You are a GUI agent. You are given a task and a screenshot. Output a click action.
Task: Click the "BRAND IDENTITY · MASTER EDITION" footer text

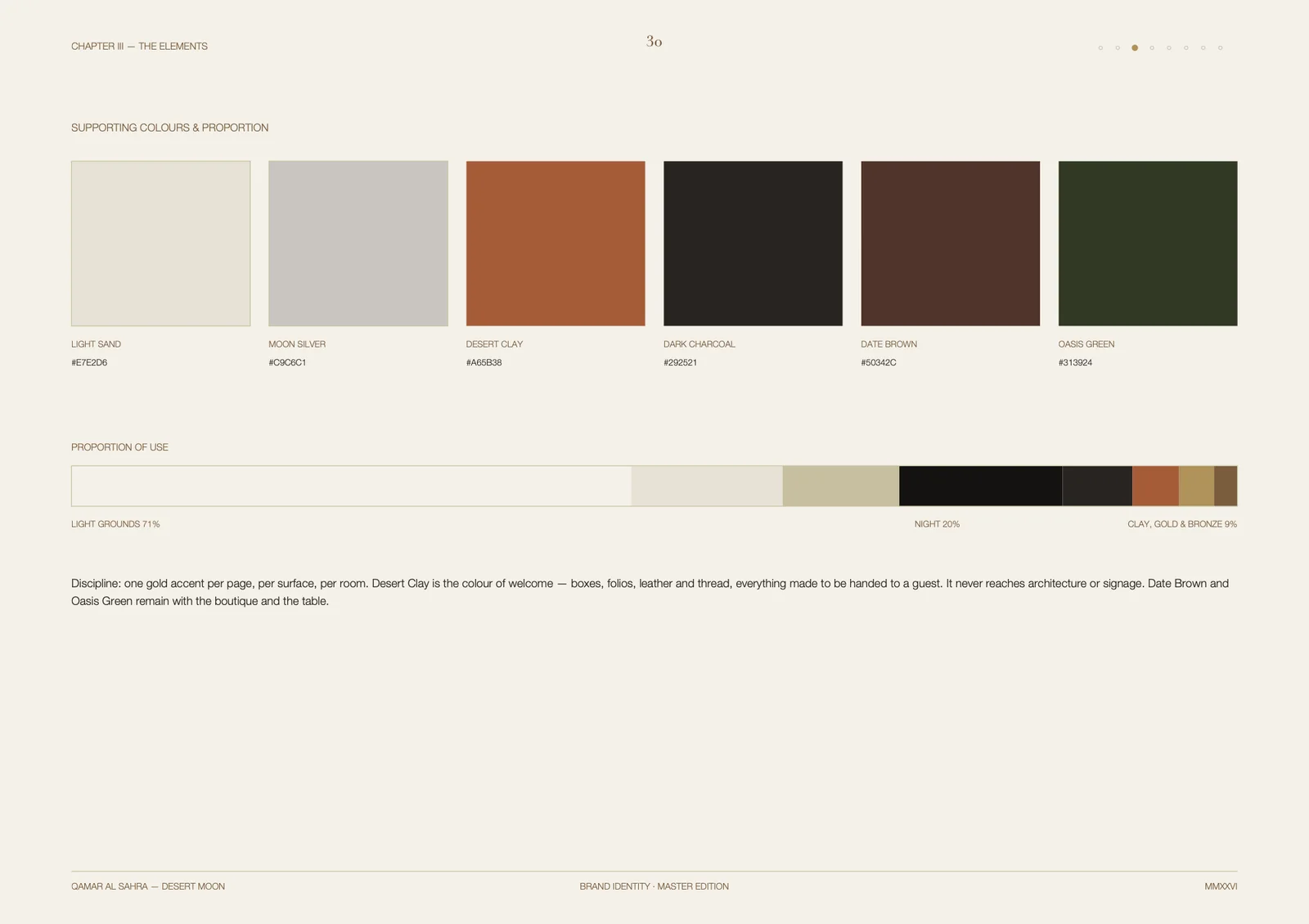click(654, 886)
